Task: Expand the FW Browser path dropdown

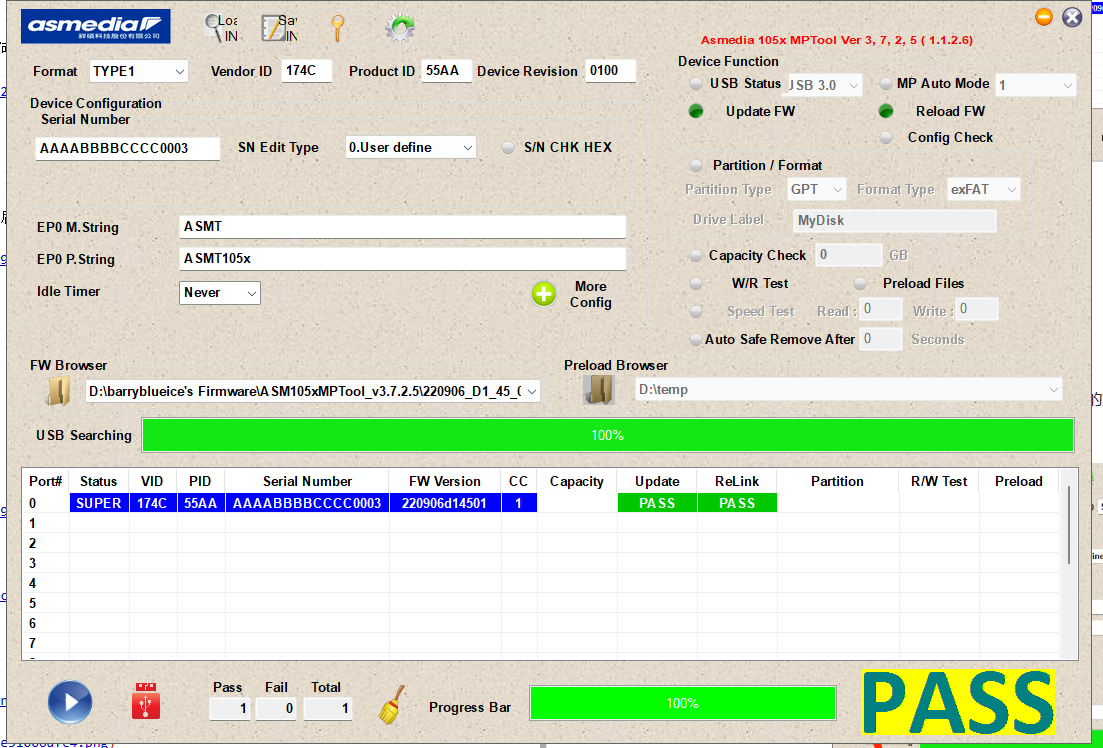Action: [x=532, y=391]
